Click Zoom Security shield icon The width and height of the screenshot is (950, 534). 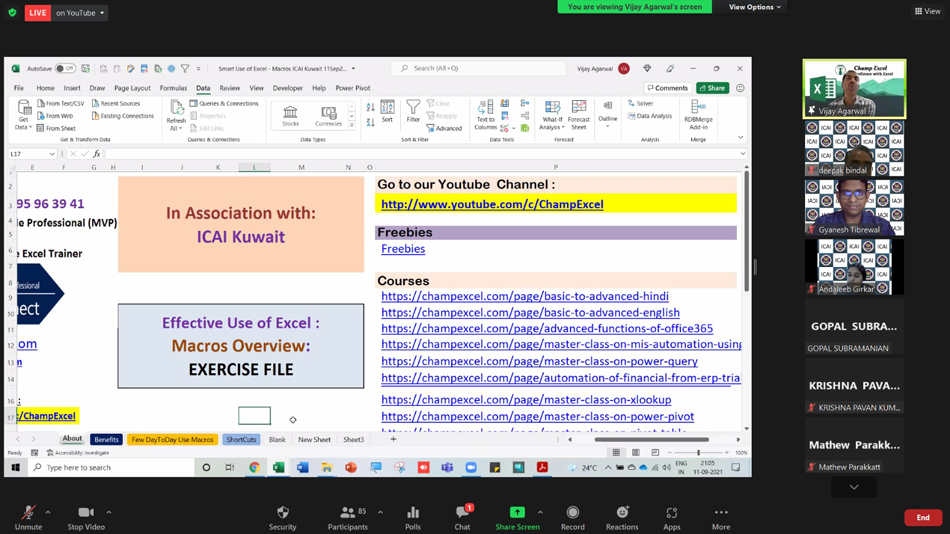point(282,518)
